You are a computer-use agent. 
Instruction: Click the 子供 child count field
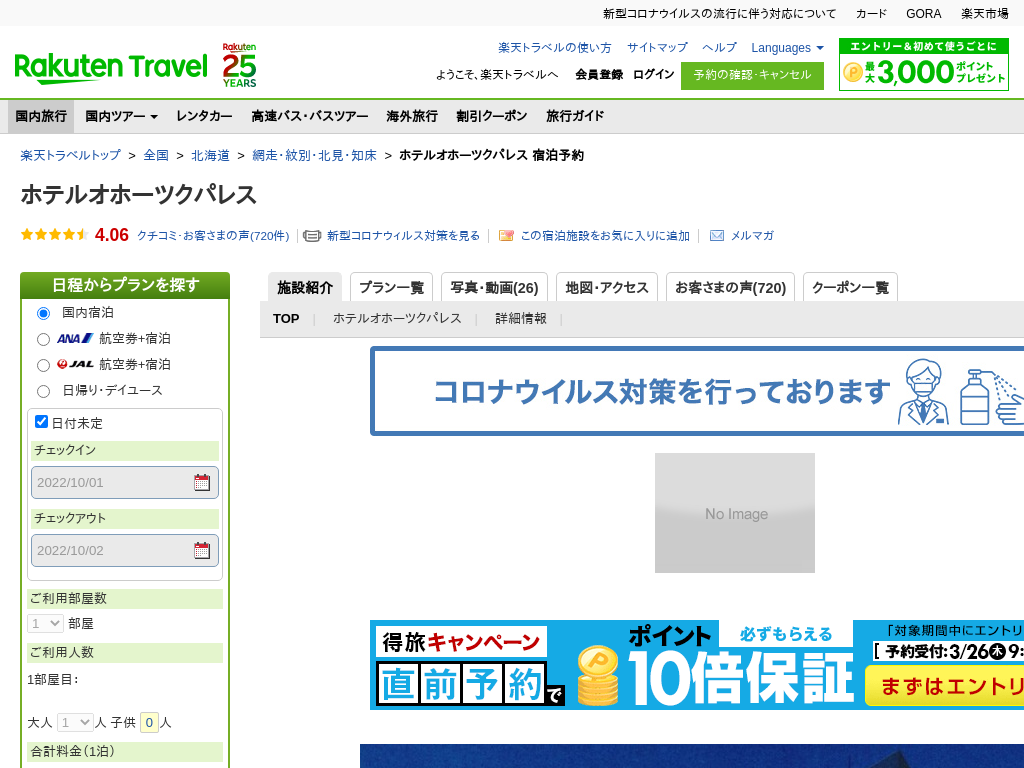pyautogui.click(x=149, y=722)
